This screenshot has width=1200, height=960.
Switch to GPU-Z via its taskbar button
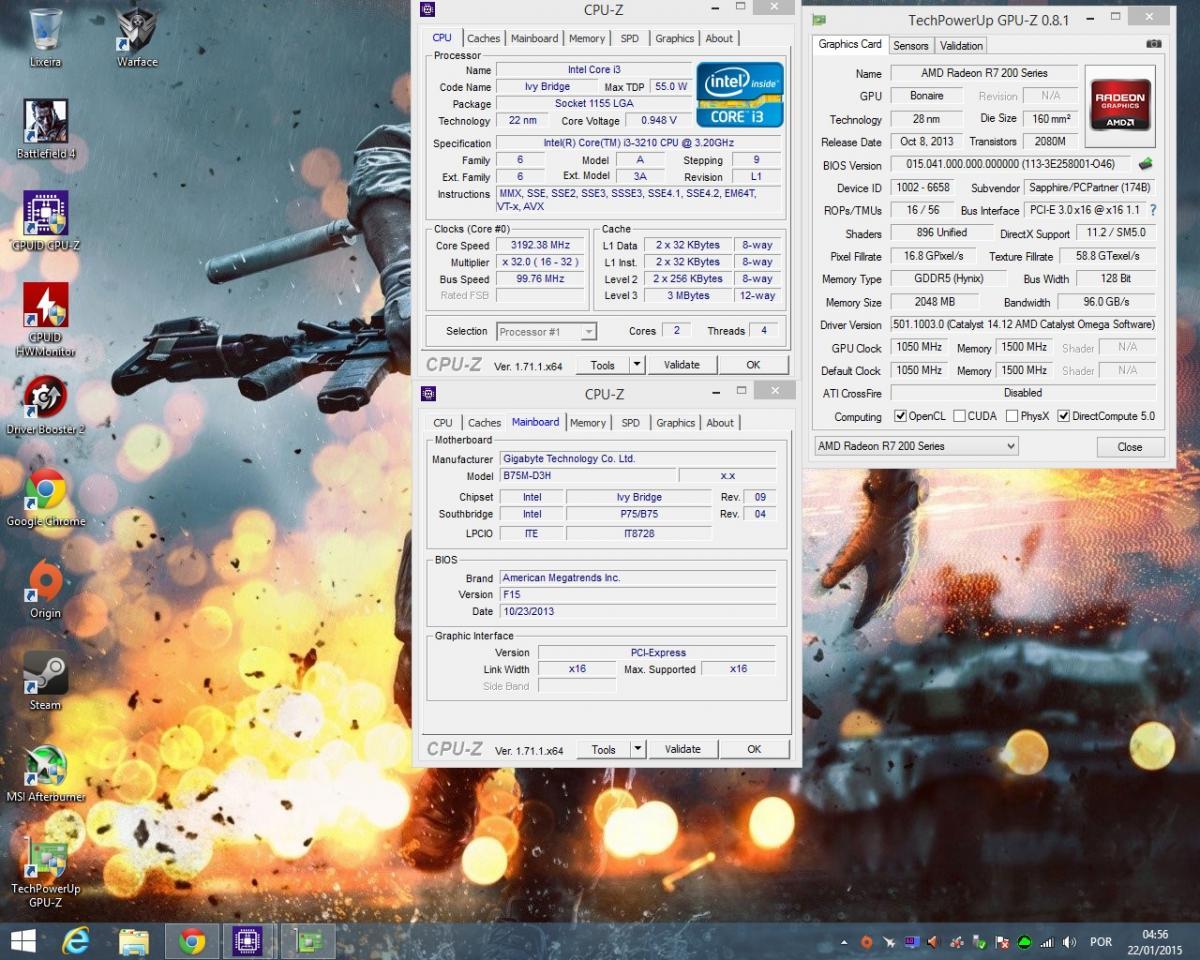tap(308, 941)
